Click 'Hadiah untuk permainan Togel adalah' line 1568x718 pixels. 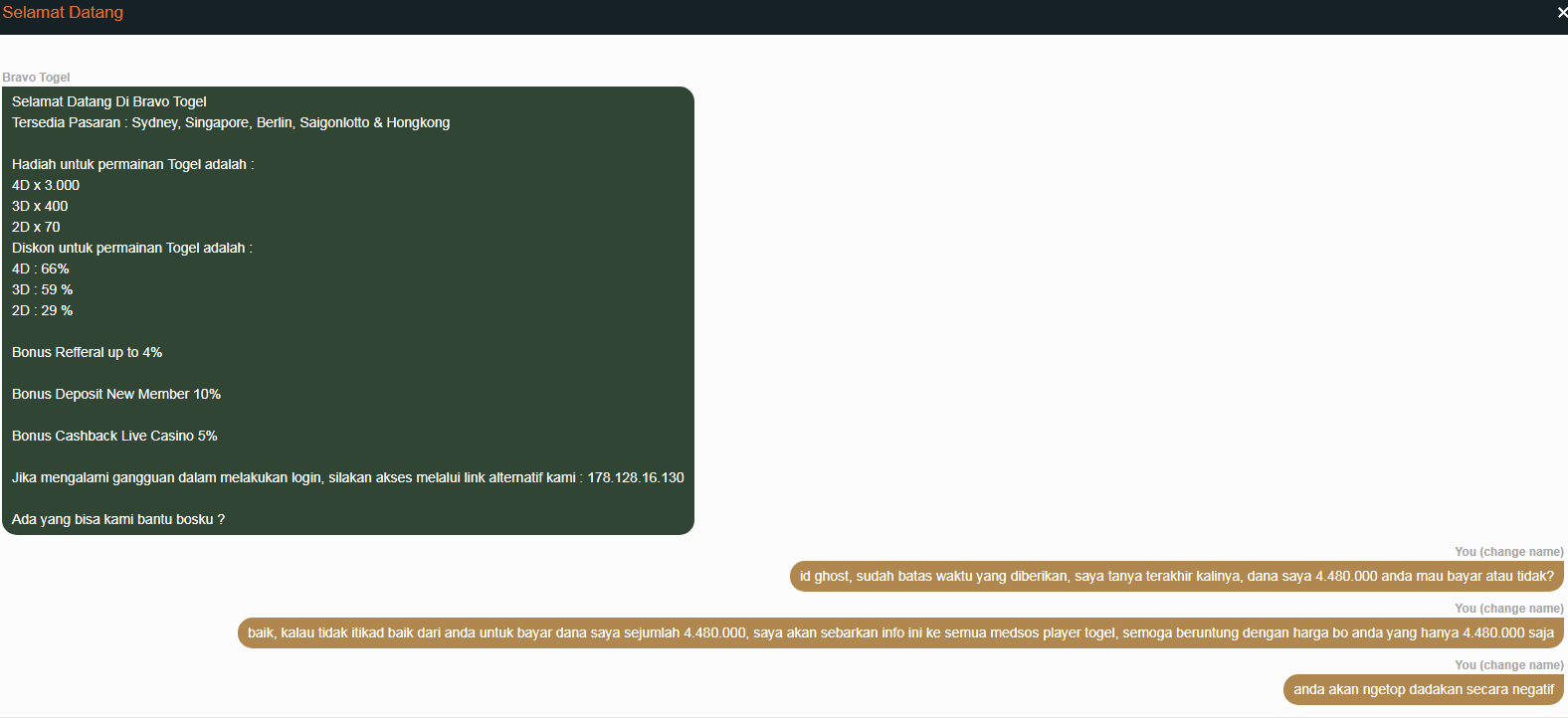[x=133, y=164]
